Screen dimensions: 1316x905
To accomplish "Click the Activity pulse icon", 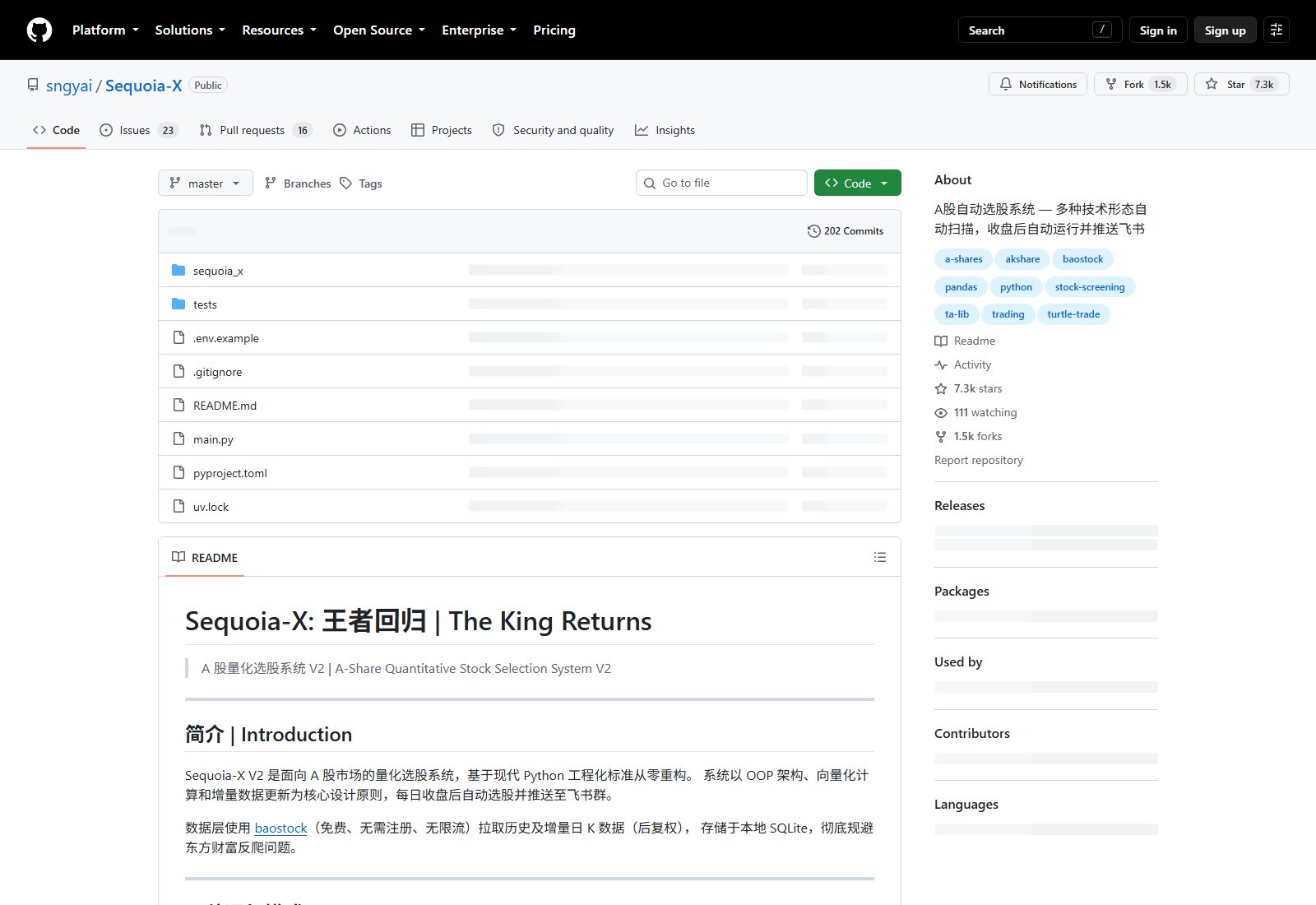I will [x=941, y=364].
